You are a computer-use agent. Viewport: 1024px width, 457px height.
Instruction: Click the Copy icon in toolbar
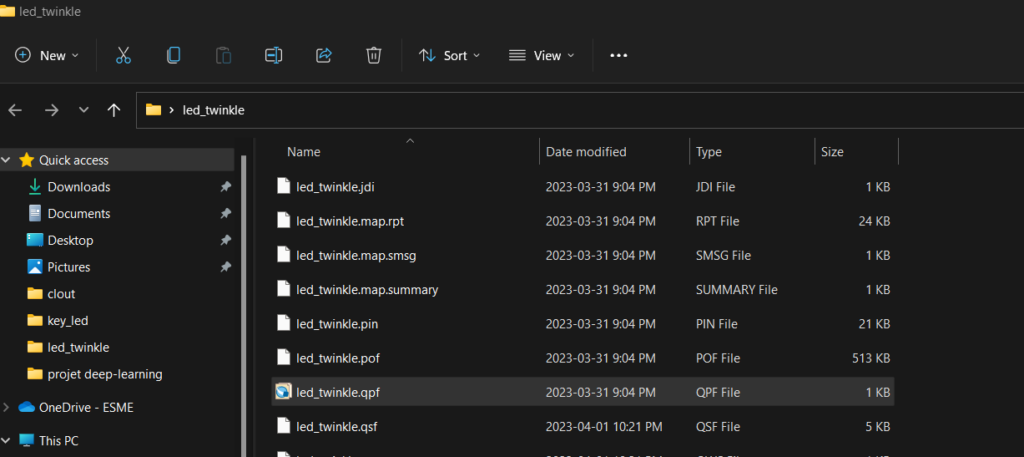(x=174, y=56)
